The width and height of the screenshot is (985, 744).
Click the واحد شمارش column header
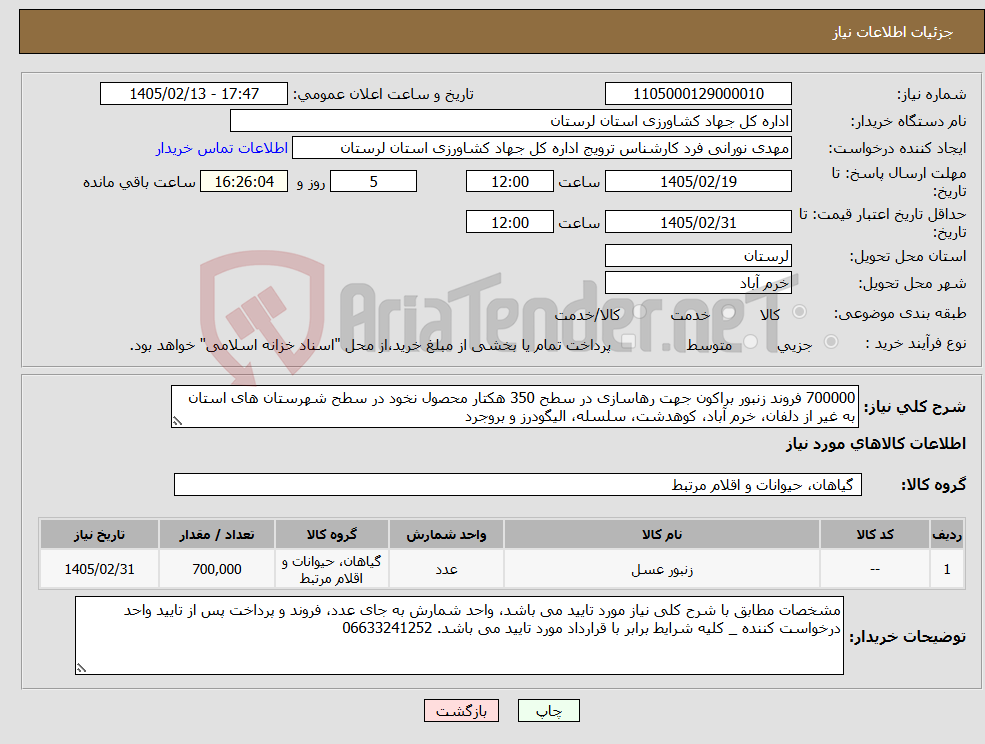click(x=446, y=534)
